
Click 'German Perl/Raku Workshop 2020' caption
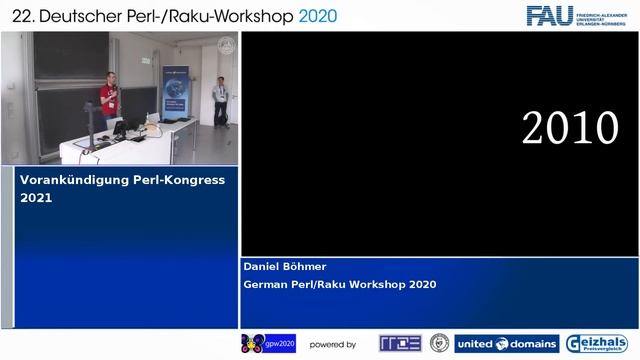[x=340, y=284]
